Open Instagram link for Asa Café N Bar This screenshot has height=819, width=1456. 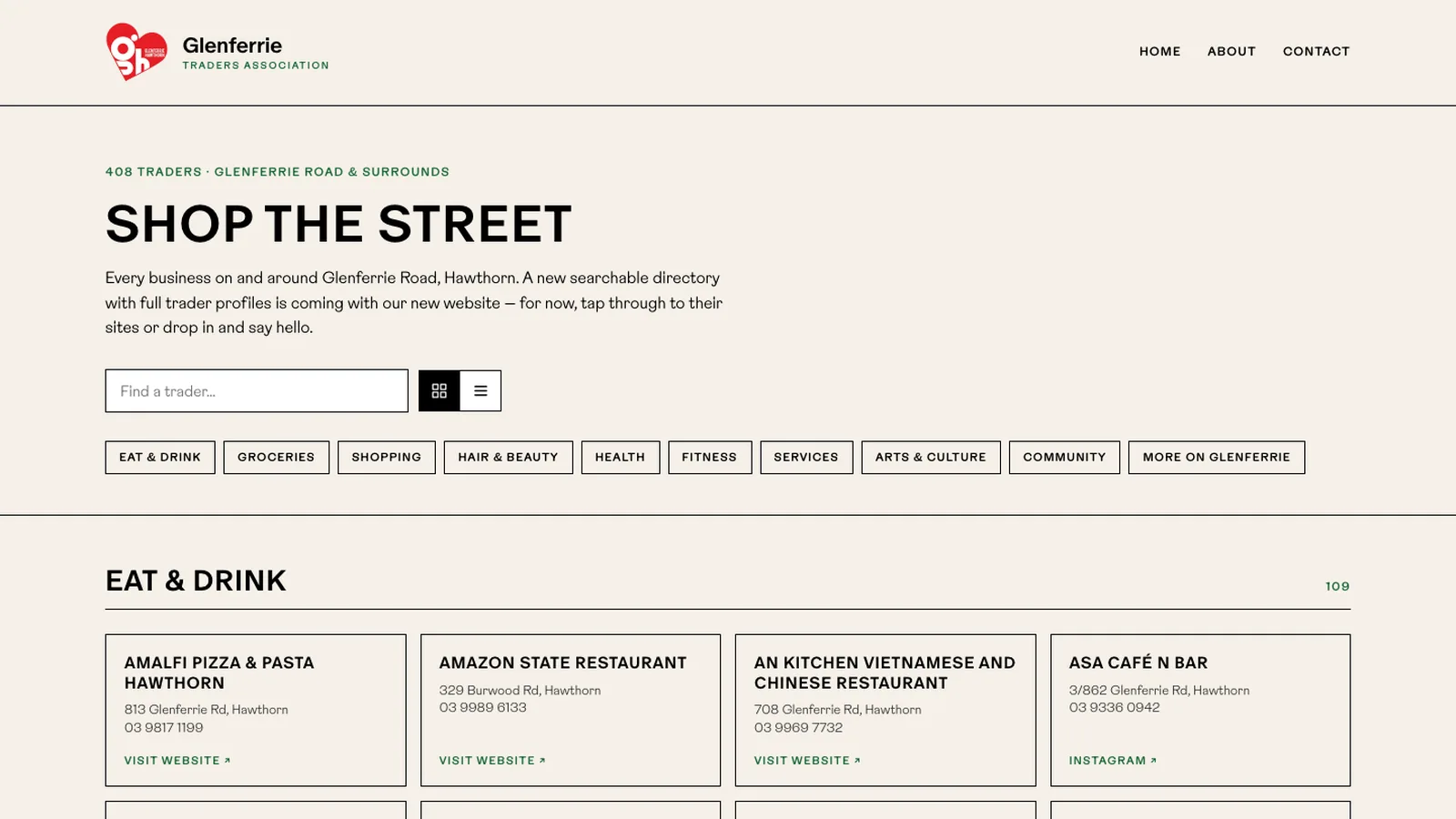click(x=1113, y=761)
